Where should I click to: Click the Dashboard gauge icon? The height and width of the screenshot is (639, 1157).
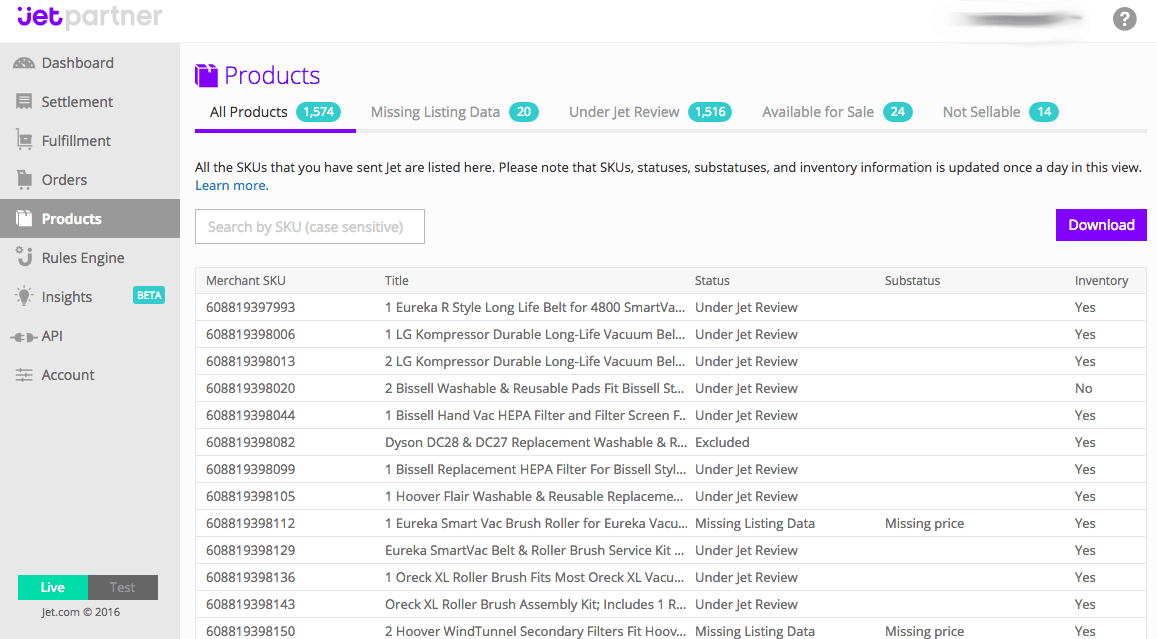tap(24, 63)
